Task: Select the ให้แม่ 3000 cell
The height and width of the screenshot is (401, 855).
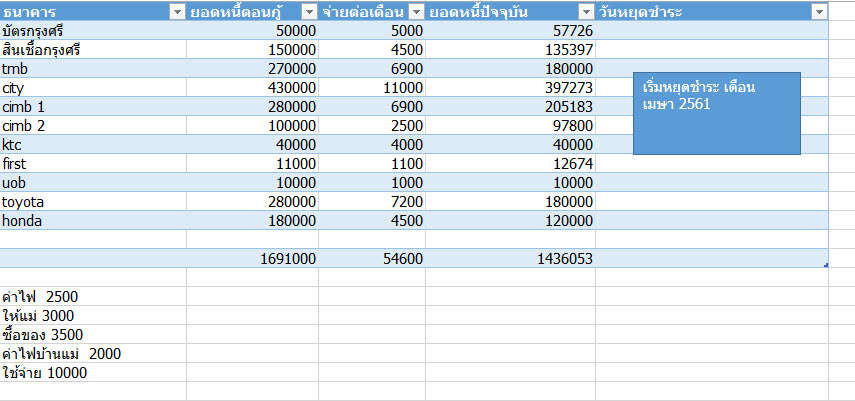Action: click(93, 315)
